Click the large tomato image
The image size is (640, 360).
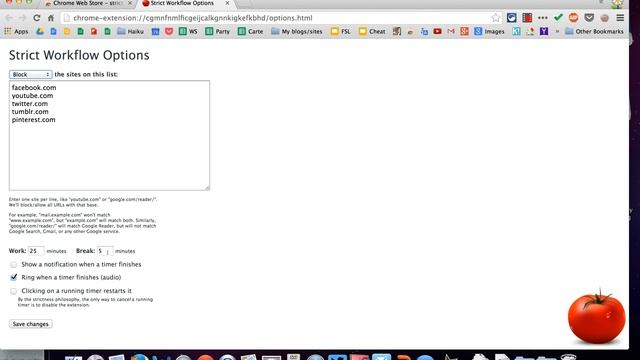596,317
